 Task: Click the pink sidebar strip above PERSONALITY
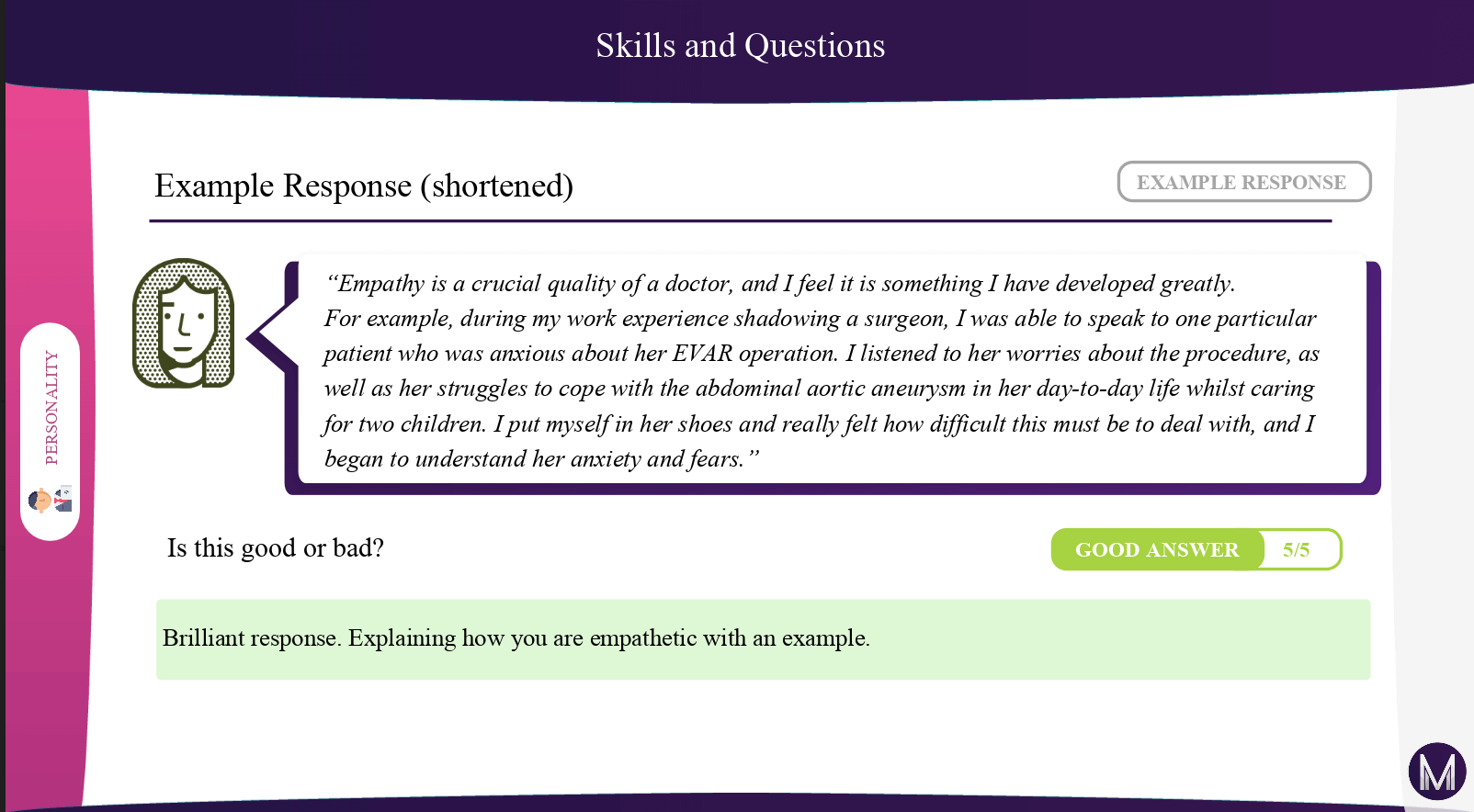coord(48,202)
